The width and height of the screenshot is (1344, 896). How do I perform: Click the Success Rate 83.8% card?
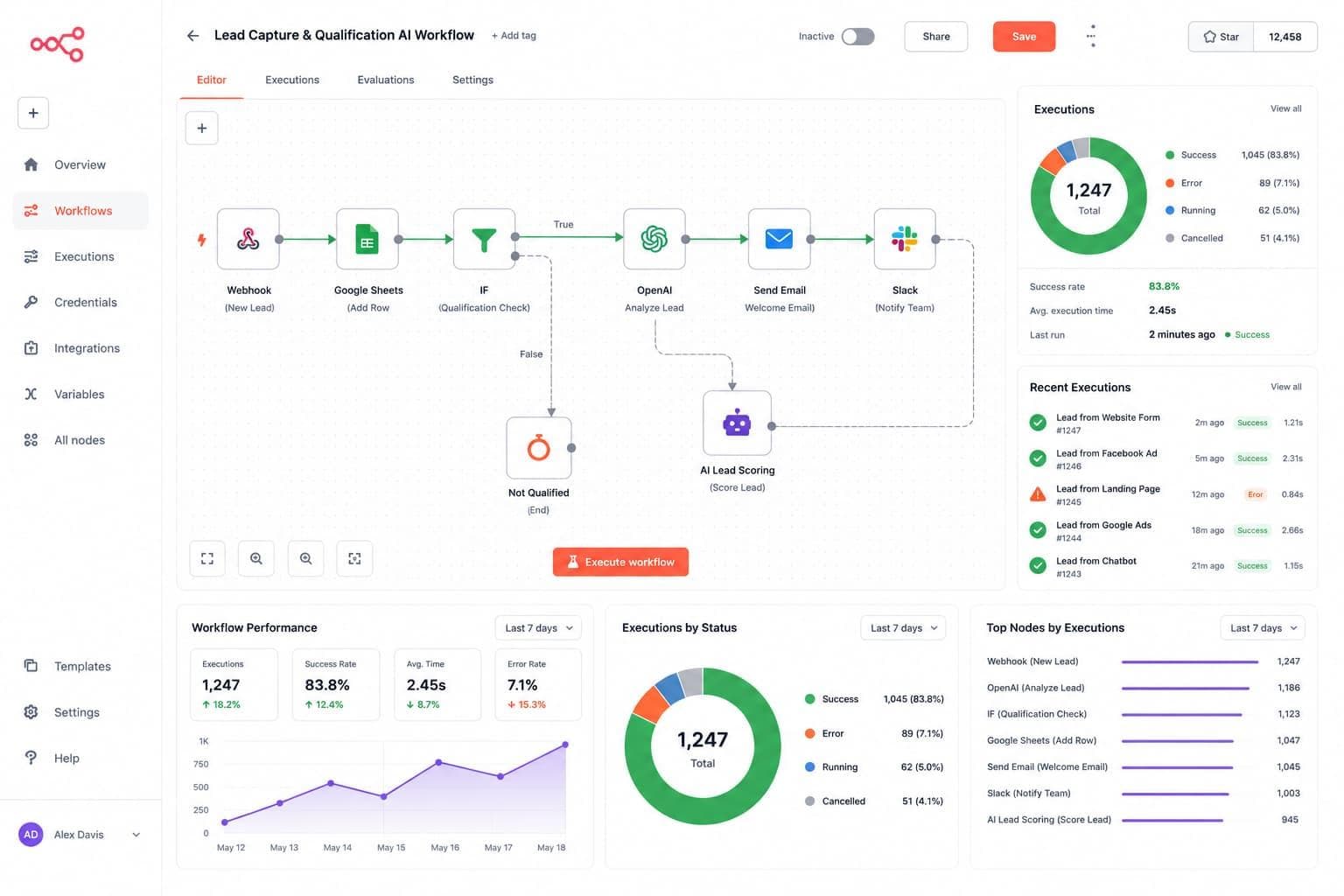(336, 684)
